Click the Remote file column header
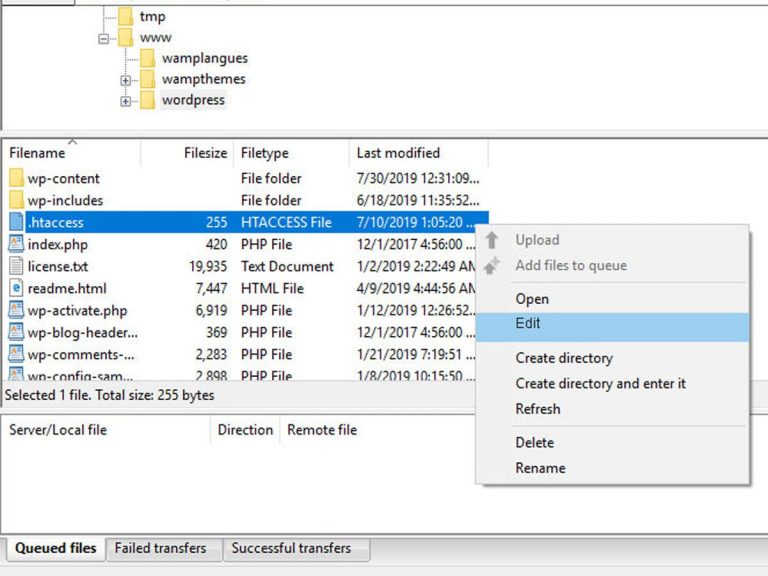 coord(322,430)
